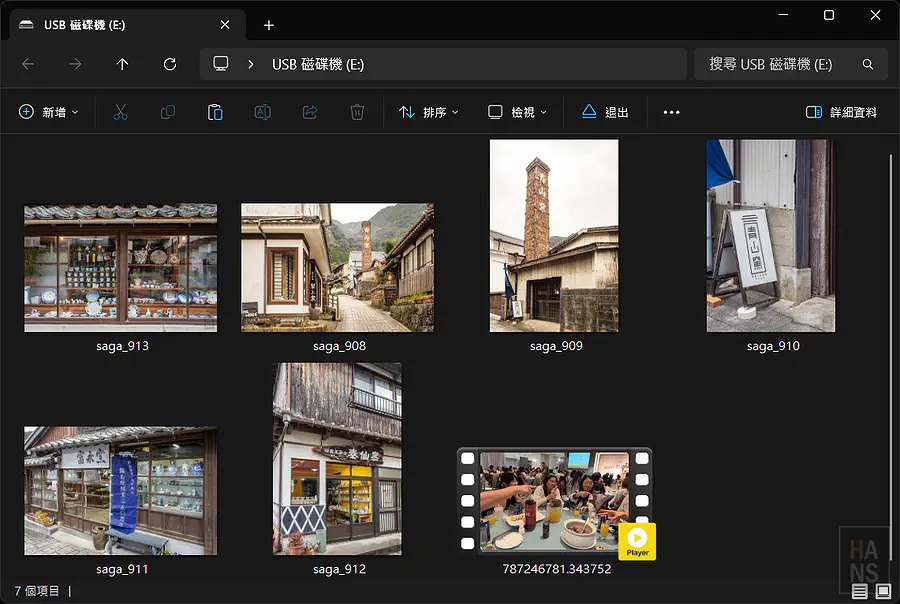
Task: Open the See more ellipsis menu
Action: tap(671, 113)
